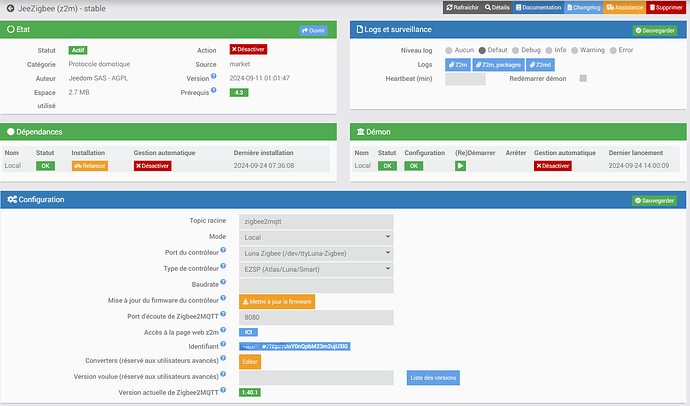This screenshot has height=406, width=690.
Task: Show help for Converters
Action: tap(223, 358)
